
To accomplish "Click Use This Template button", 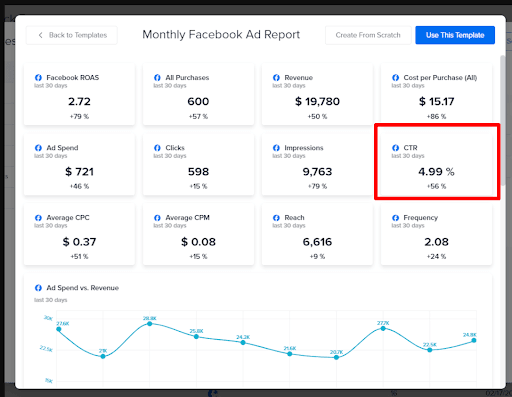I will [455, 35].
